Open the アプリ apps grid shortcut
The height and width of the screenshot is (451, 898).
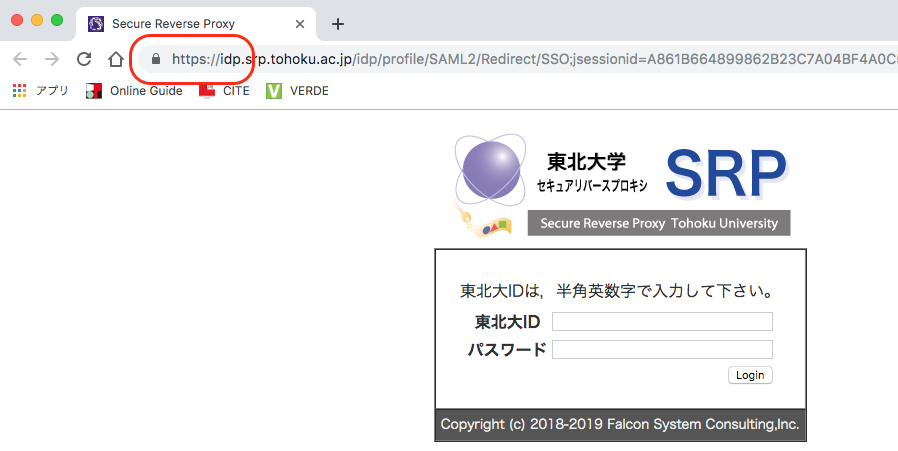pyautogui.click(x=41, y=91)
